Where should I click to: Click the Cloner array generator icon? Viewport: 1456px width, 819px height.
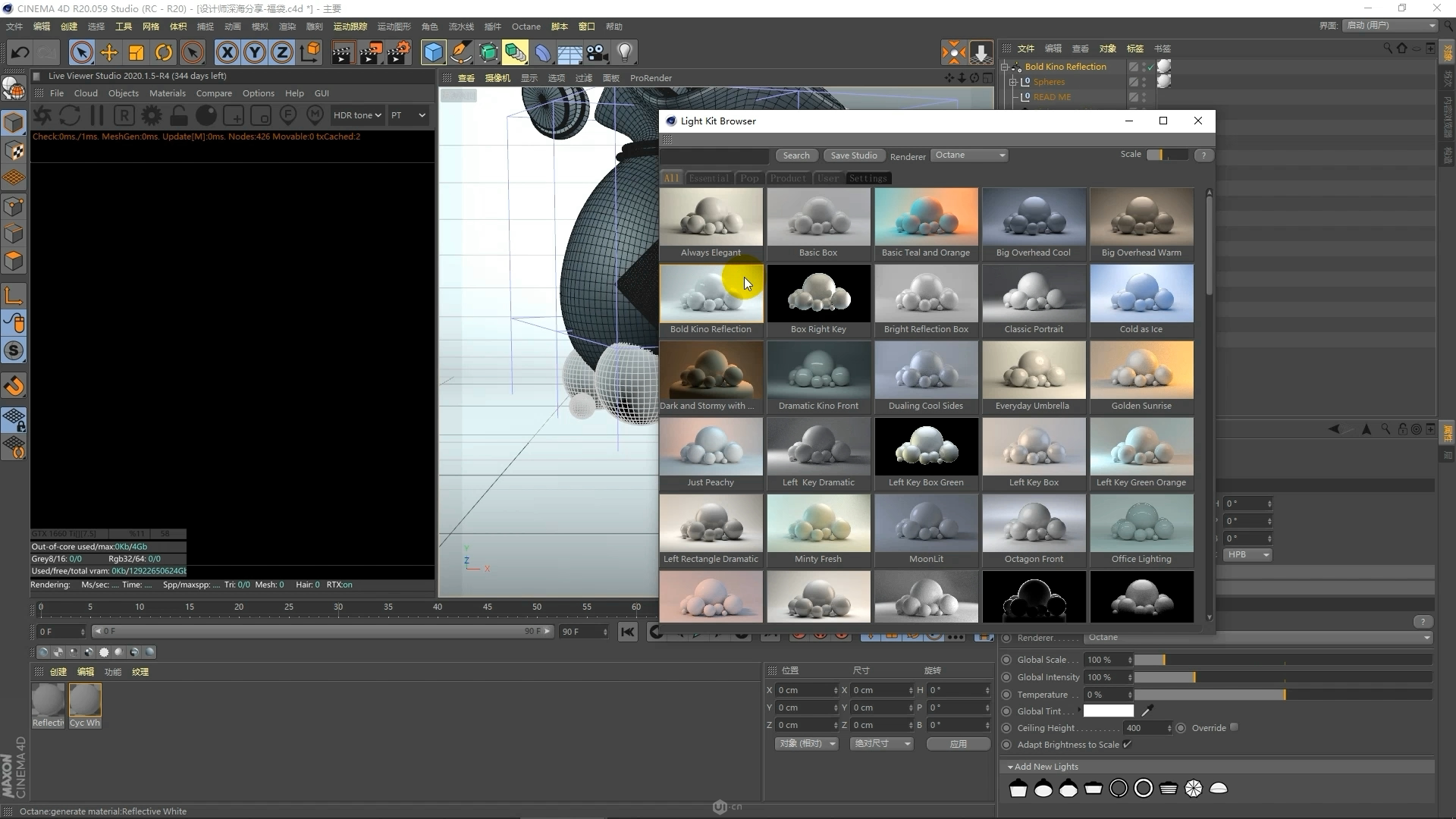(515, 52)
